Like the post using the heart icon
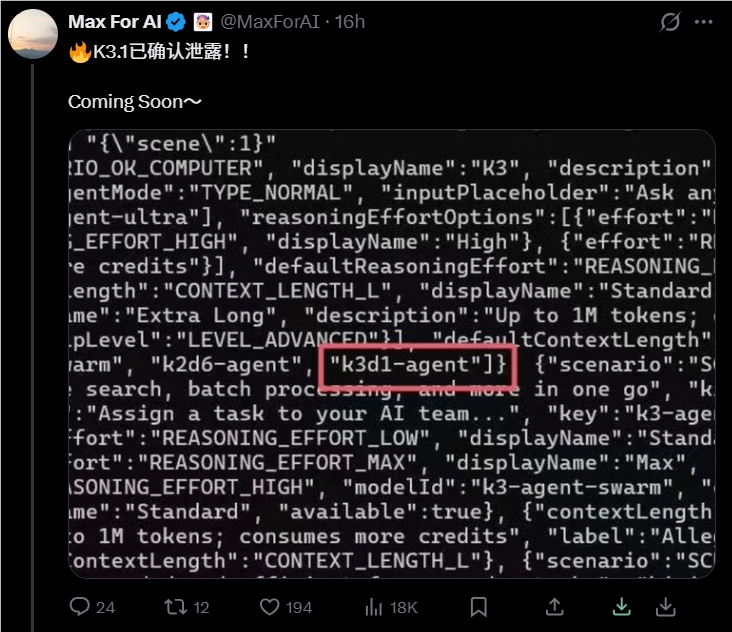732x632 pixels. coord(269,607)
